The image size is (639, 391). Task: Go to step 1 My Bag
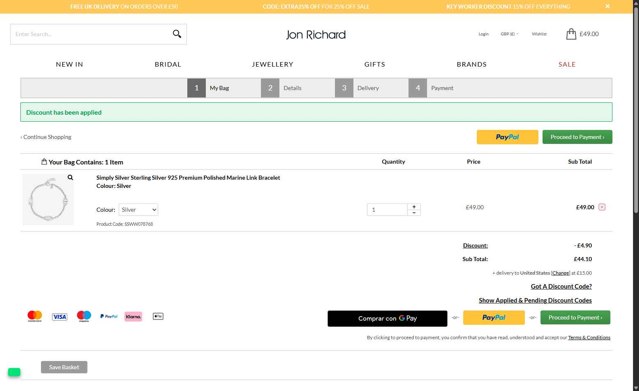pyautogui.click(x=209, y=88)
